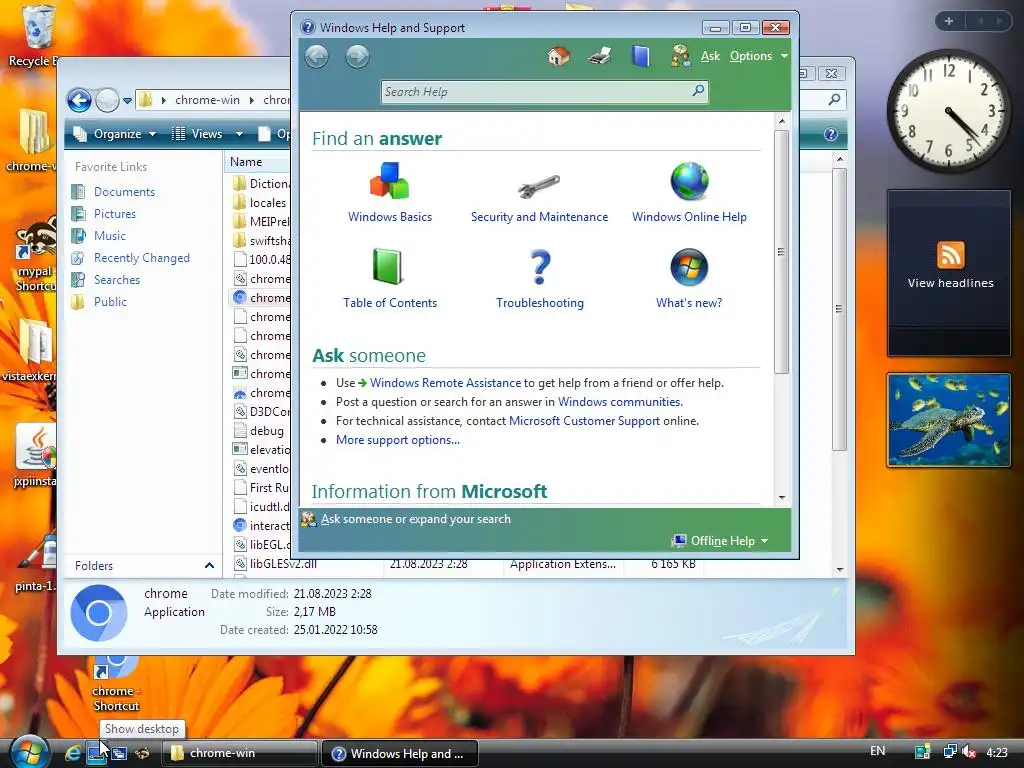Viewport: 1024px width, 768px height.
Task: Open Music in Favorite Links
Action: tap(109, 236)
